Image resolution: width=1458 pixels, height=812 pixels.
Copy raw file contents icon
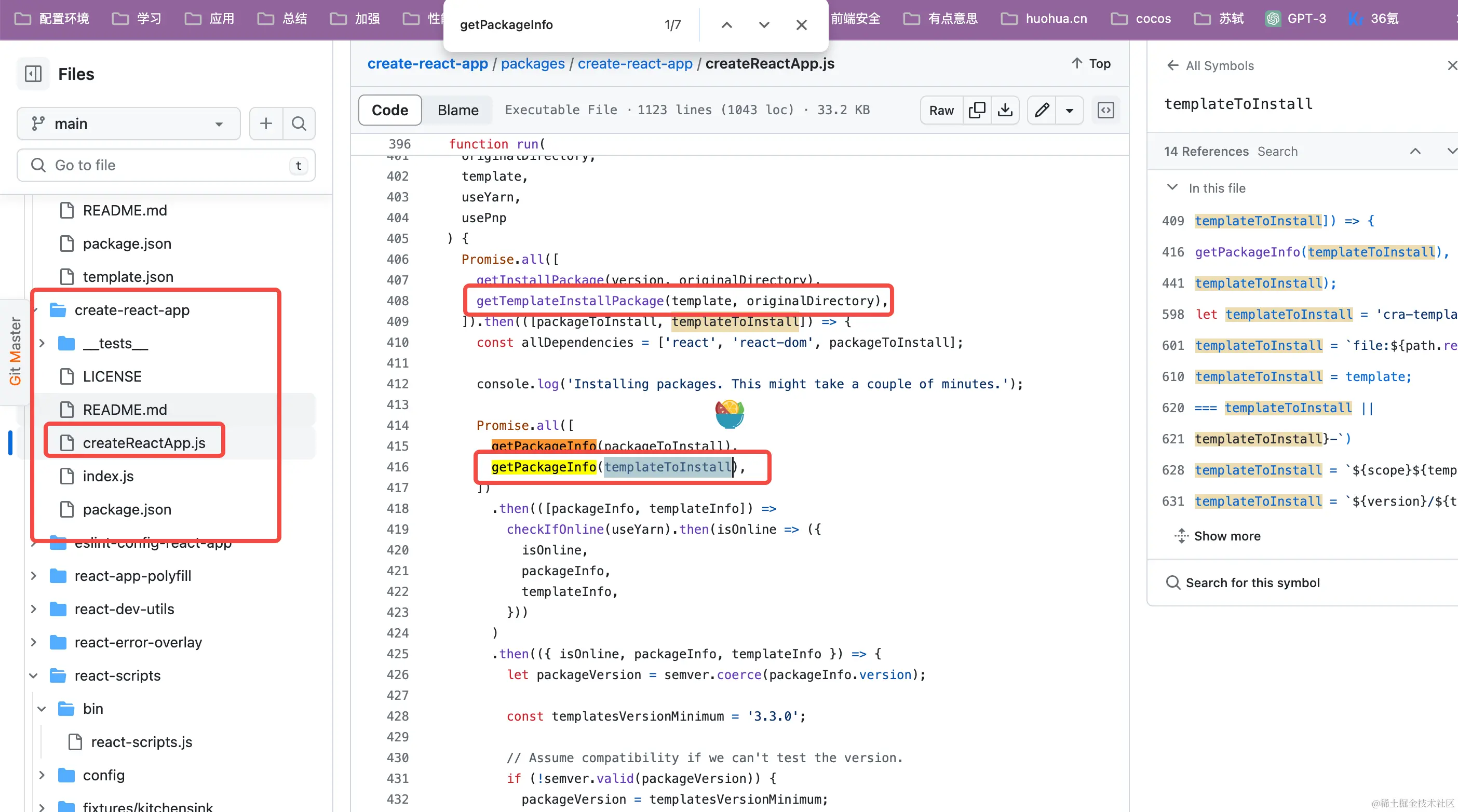[977, 110]
